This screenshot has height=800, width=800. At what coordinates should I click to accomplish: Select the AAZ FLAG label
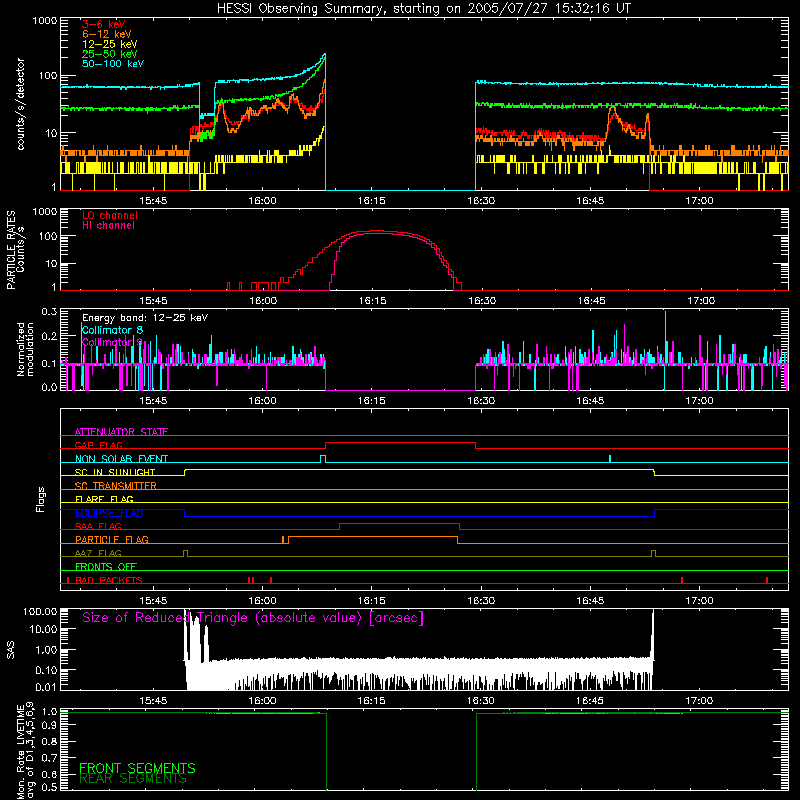(98, 554)
